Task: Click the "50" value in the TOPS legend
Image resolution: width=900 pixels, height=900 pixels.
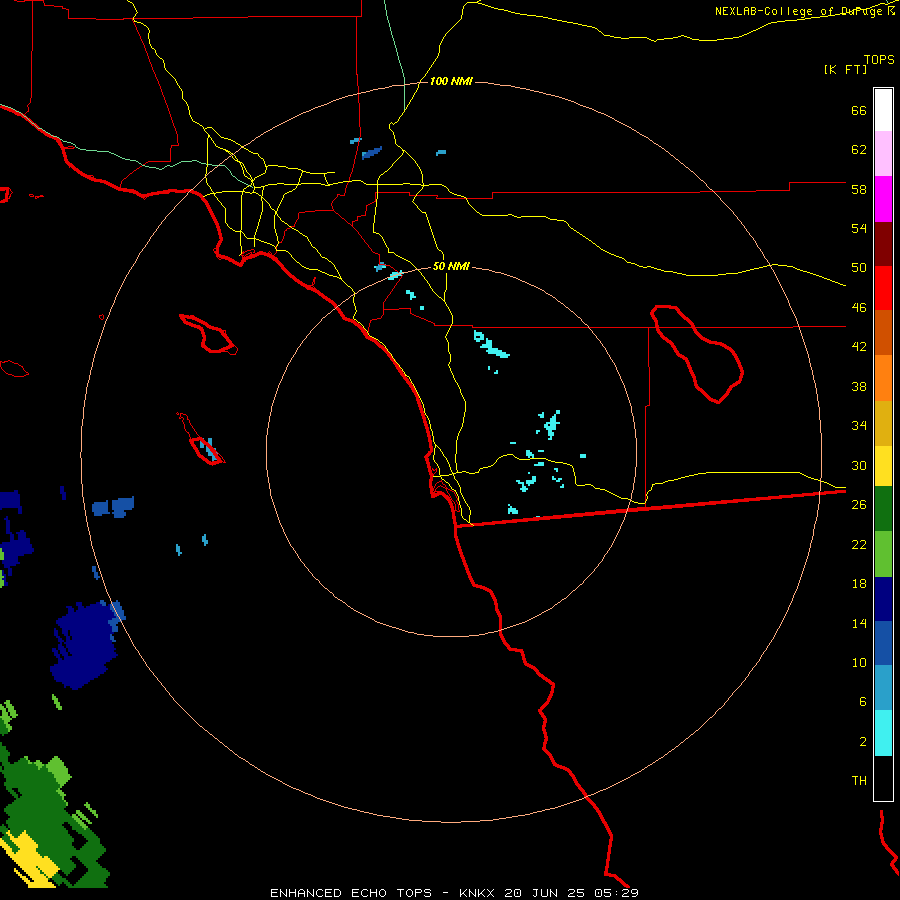Action: (x=859, y=268)
